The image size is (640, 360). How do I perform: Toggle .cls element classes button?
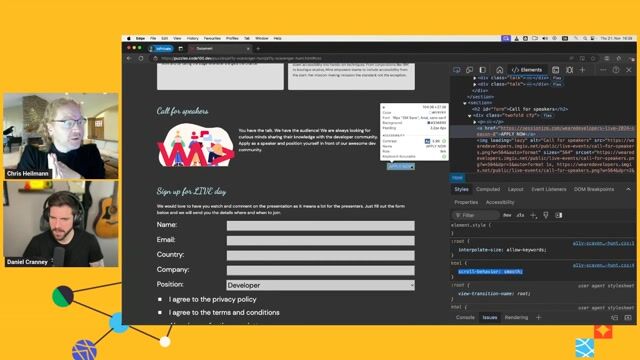coord(520,215)
